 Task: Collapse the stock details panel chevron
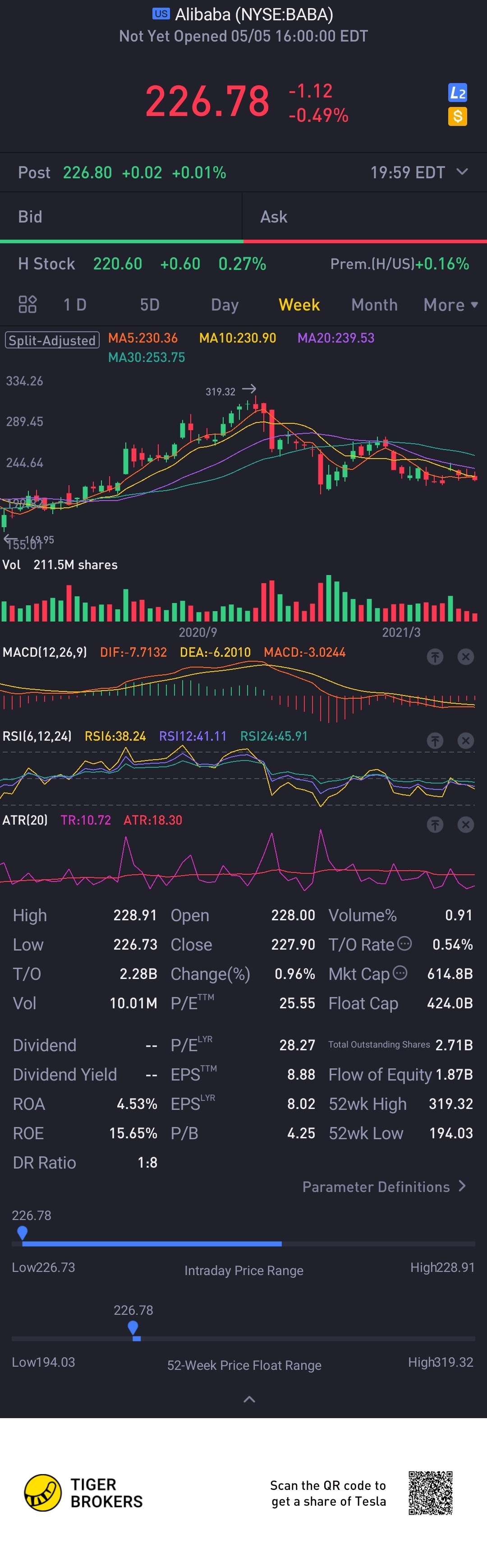pos(249,1399)
